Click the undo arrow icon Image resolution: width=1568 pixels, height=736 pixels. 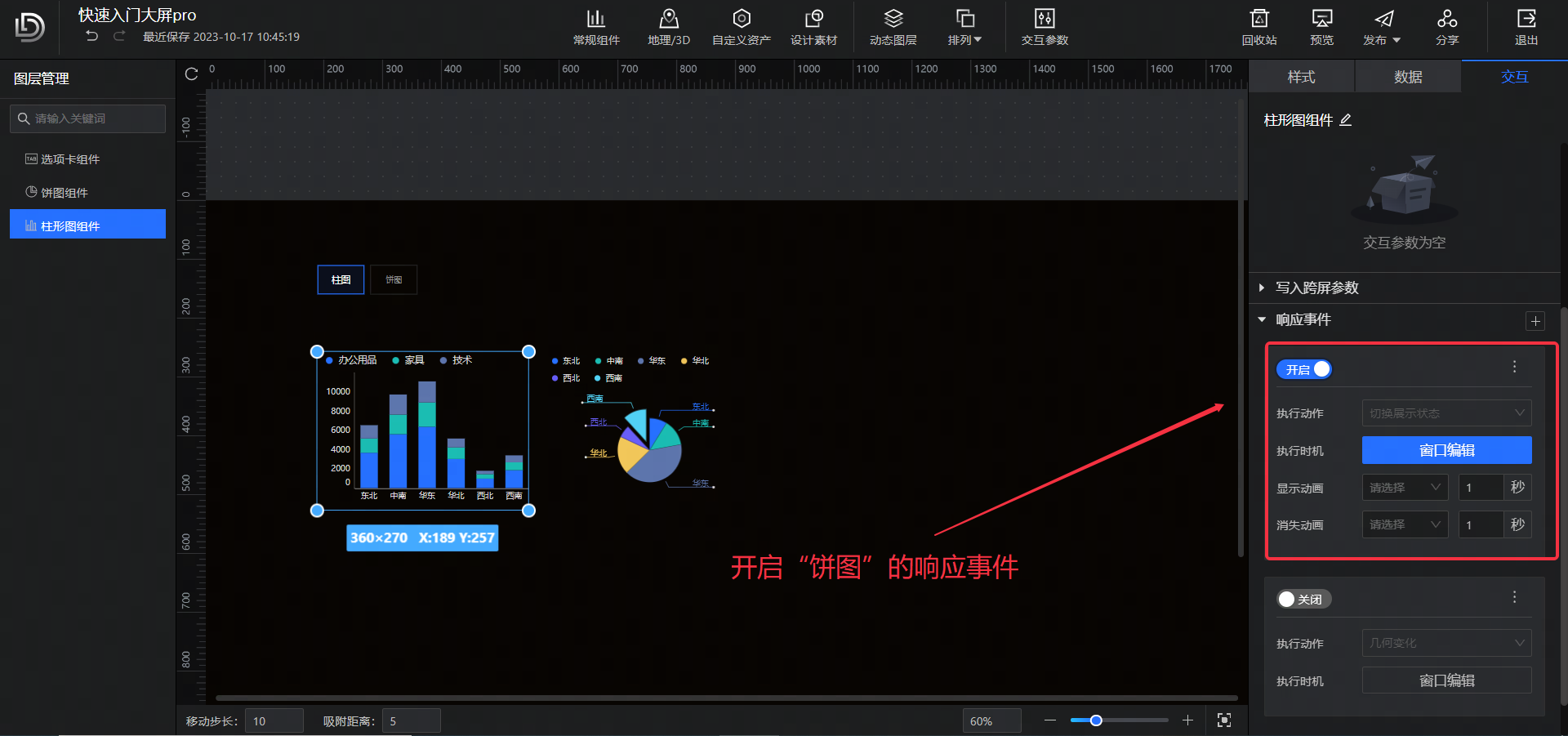tap(91, 36)
